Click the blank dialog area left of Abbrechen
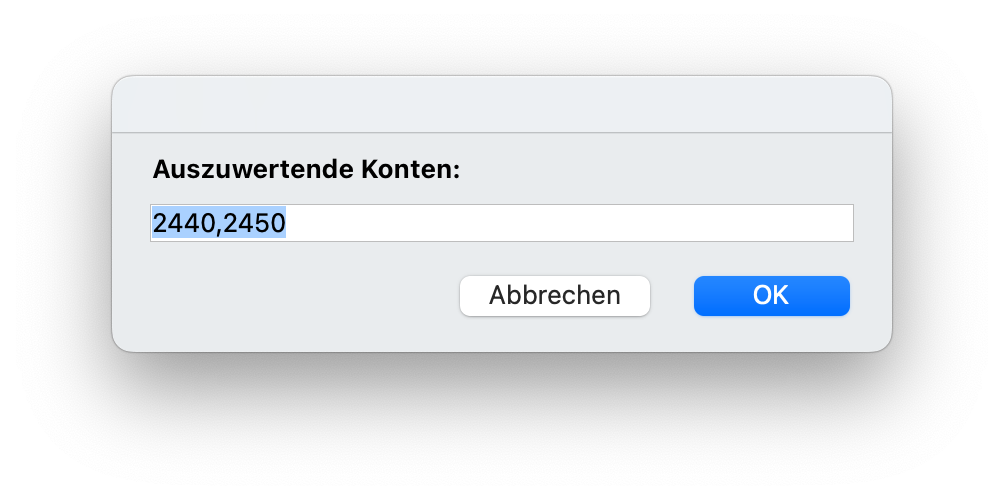The width and height of the screenshot is (1004, 500). [x=300, y=296]
